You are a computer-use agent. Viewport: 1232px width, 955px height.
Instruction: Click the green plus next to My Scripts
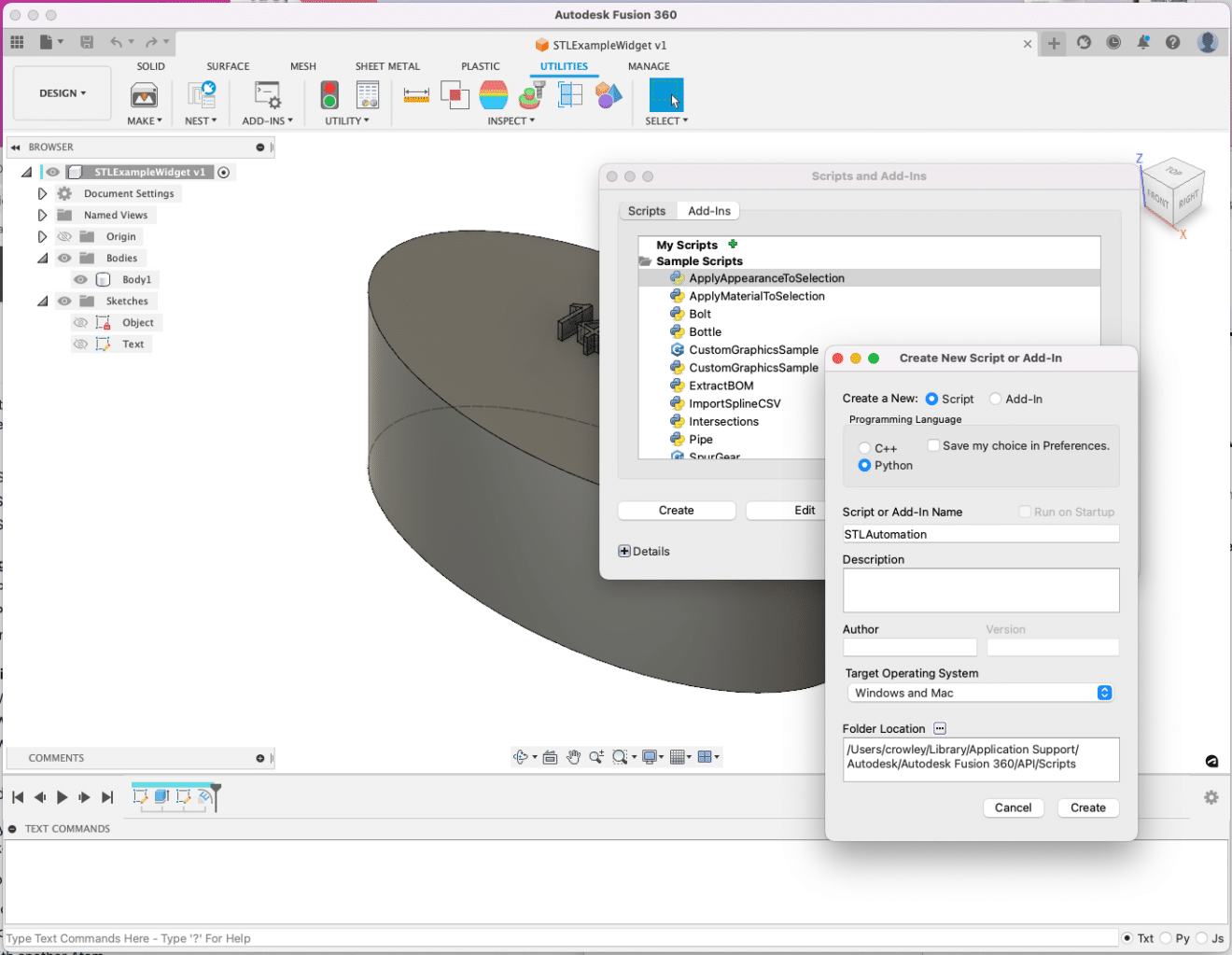click(x=733, y=244)
